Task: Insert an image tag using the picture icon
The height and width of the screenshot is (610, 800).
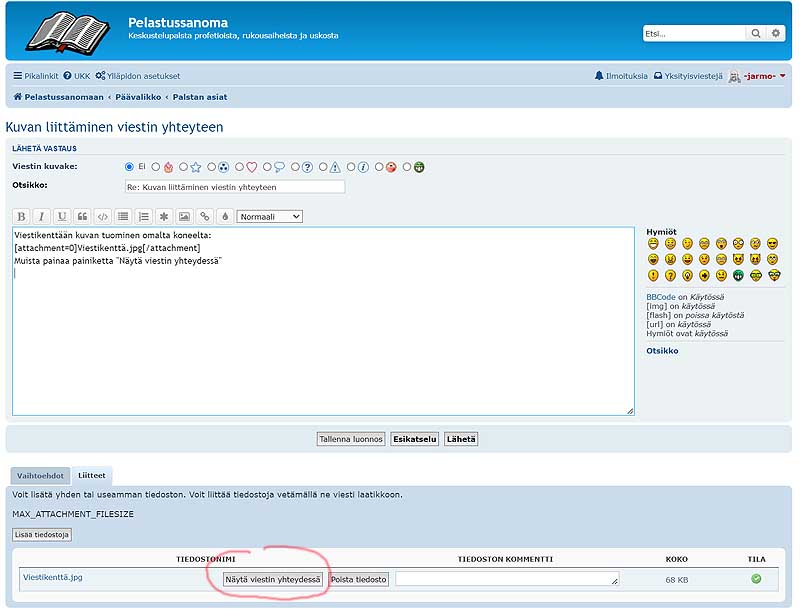Action: click(184, 216)
